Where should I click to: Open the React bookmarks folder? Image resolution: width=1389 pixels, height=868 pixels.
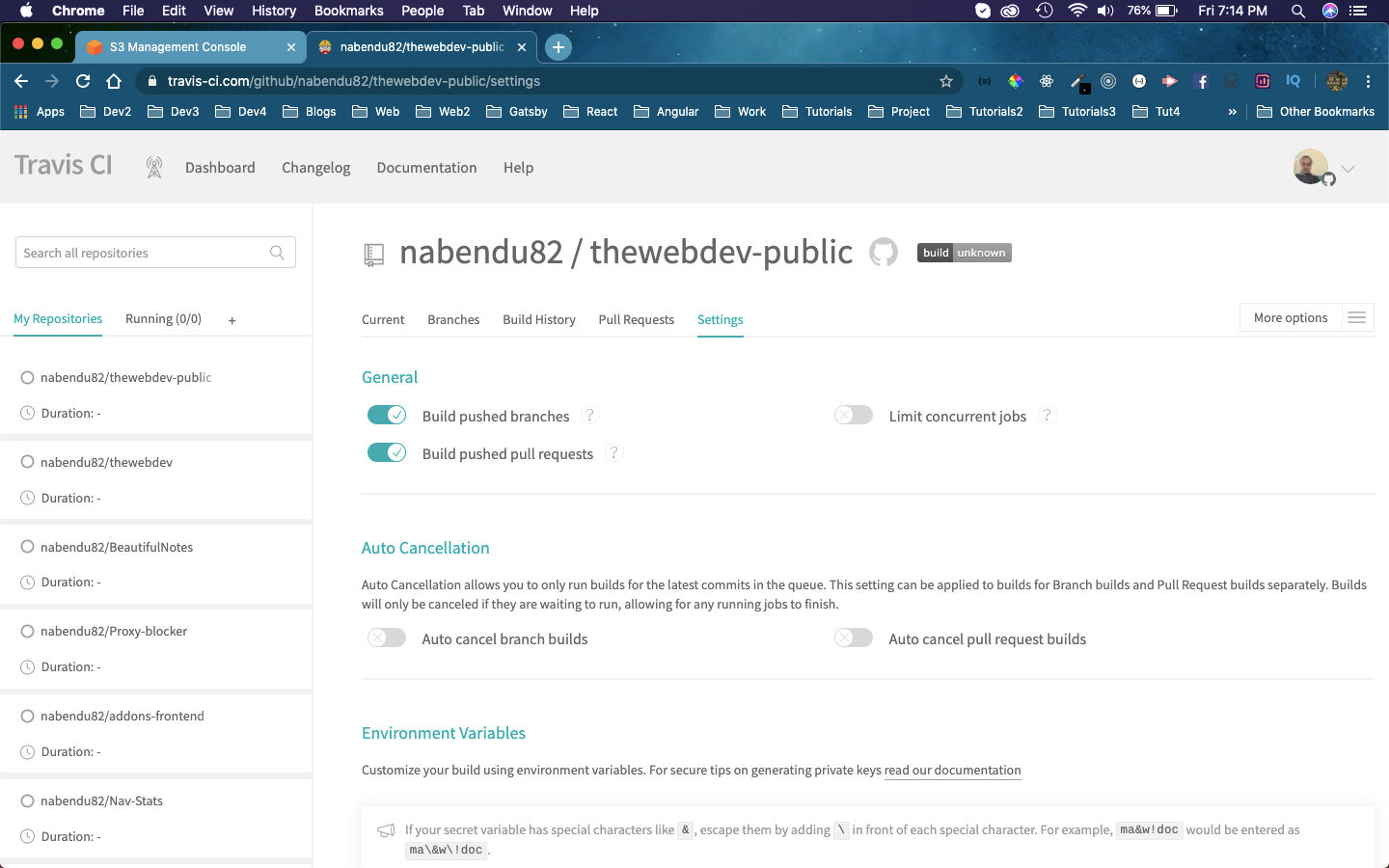590,112
